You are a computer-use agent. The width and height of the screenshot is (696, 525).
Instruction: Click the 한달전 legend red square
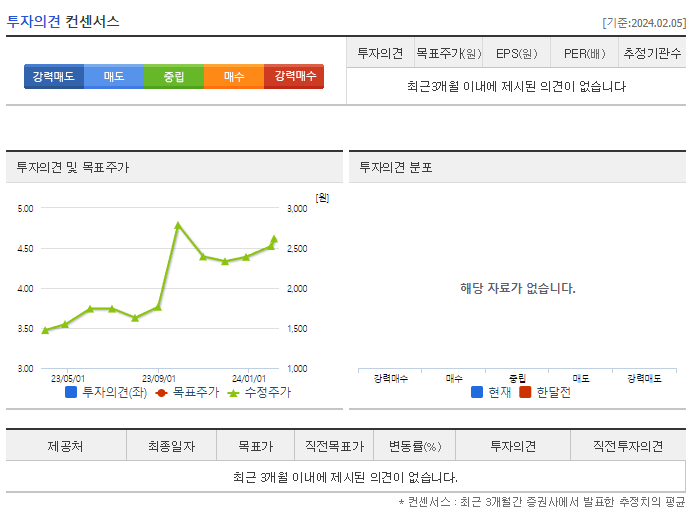(x=525, y=392)
